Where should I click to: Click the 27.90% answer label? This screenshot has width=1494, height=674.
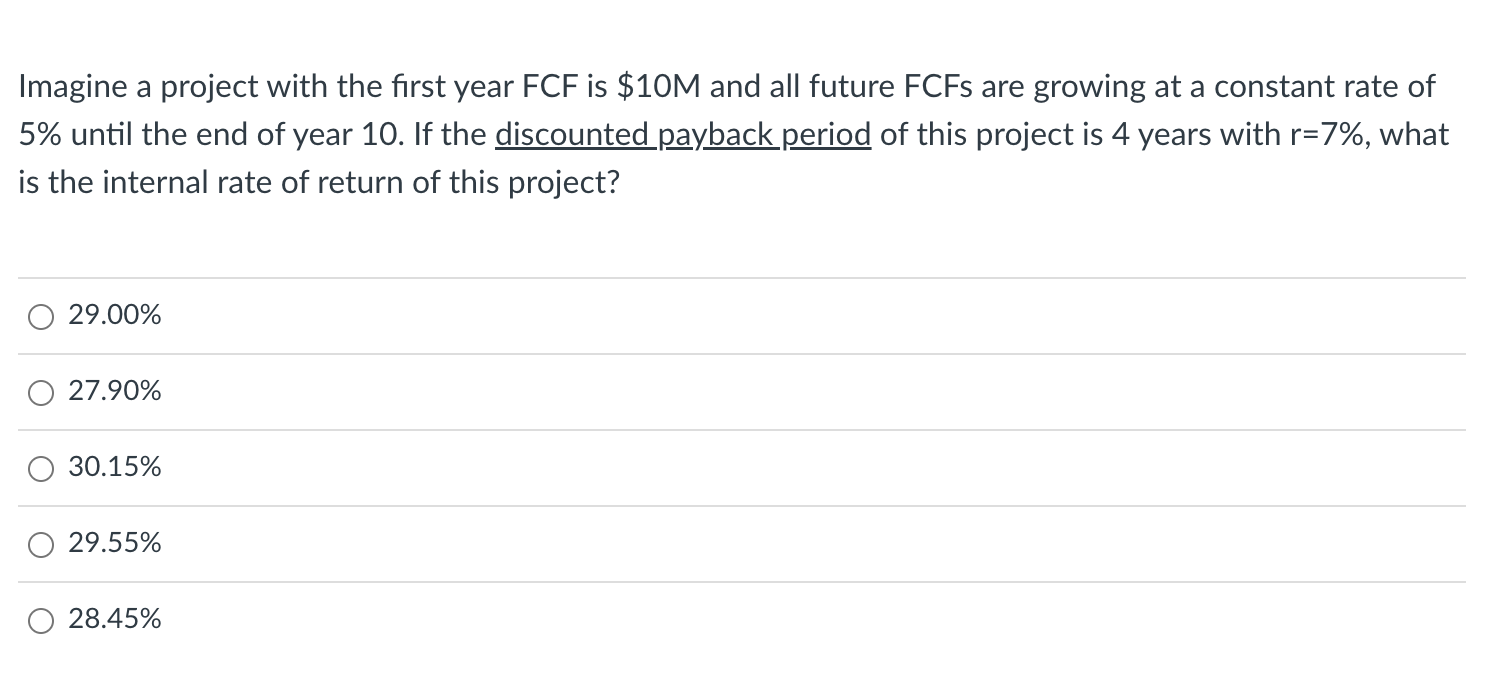(x=113, y=390)
